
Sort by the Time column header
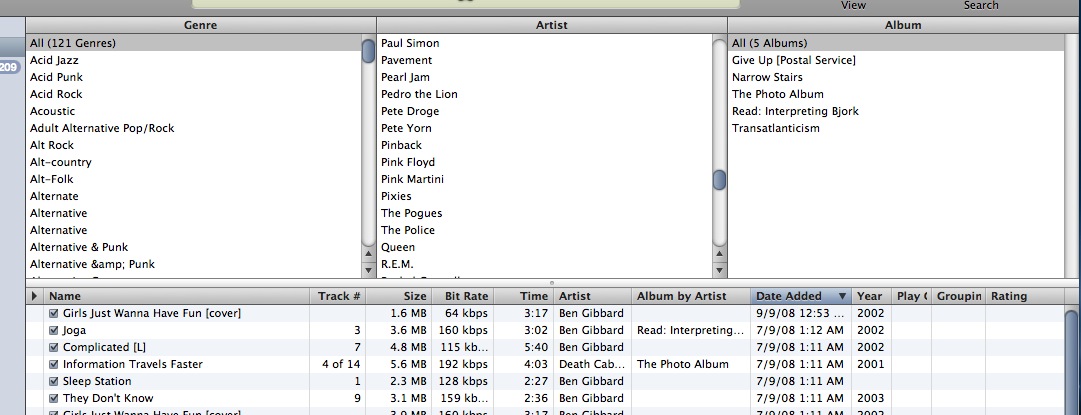tap(524, 296)
